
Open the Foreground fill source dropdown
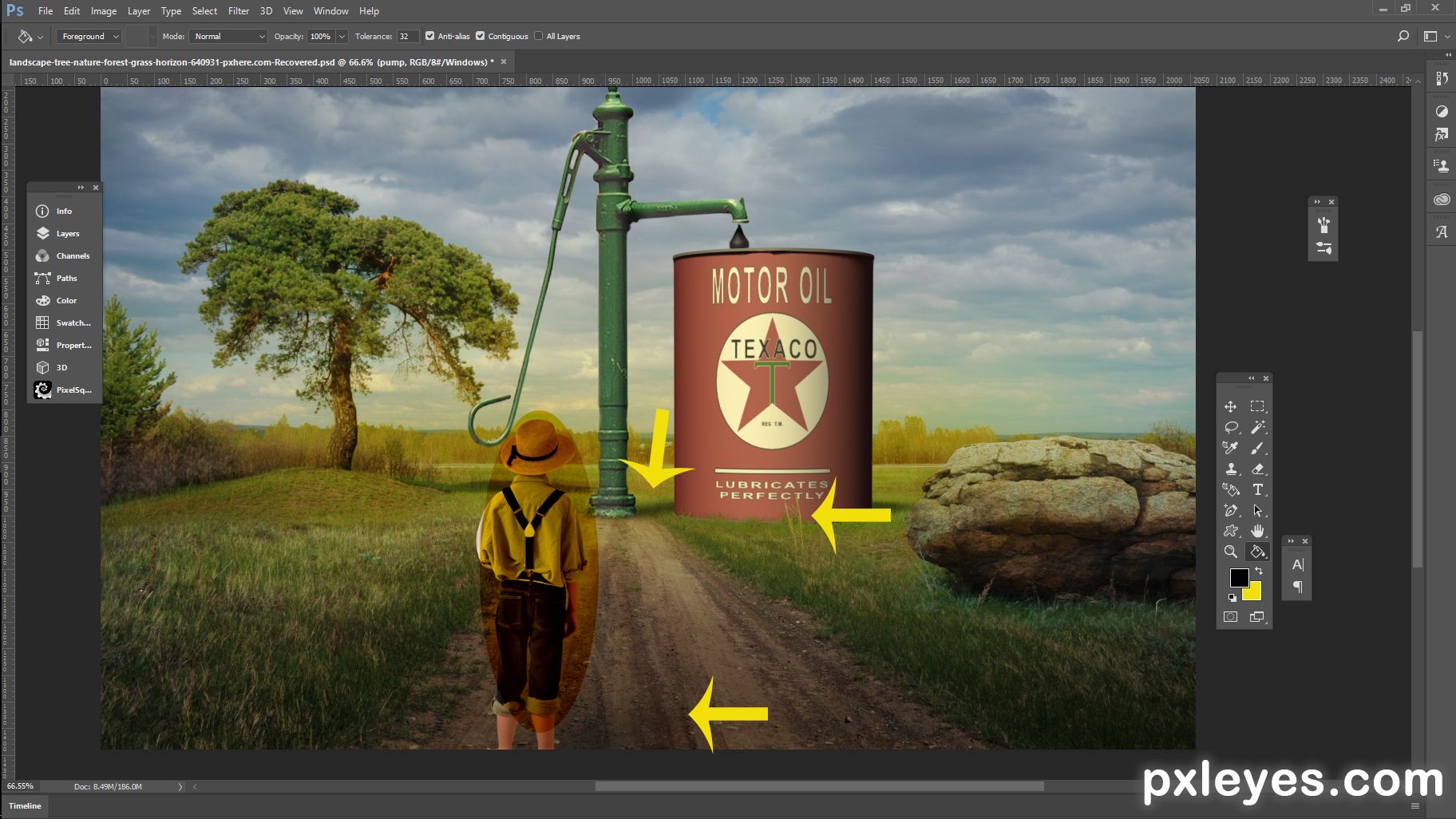89,36
